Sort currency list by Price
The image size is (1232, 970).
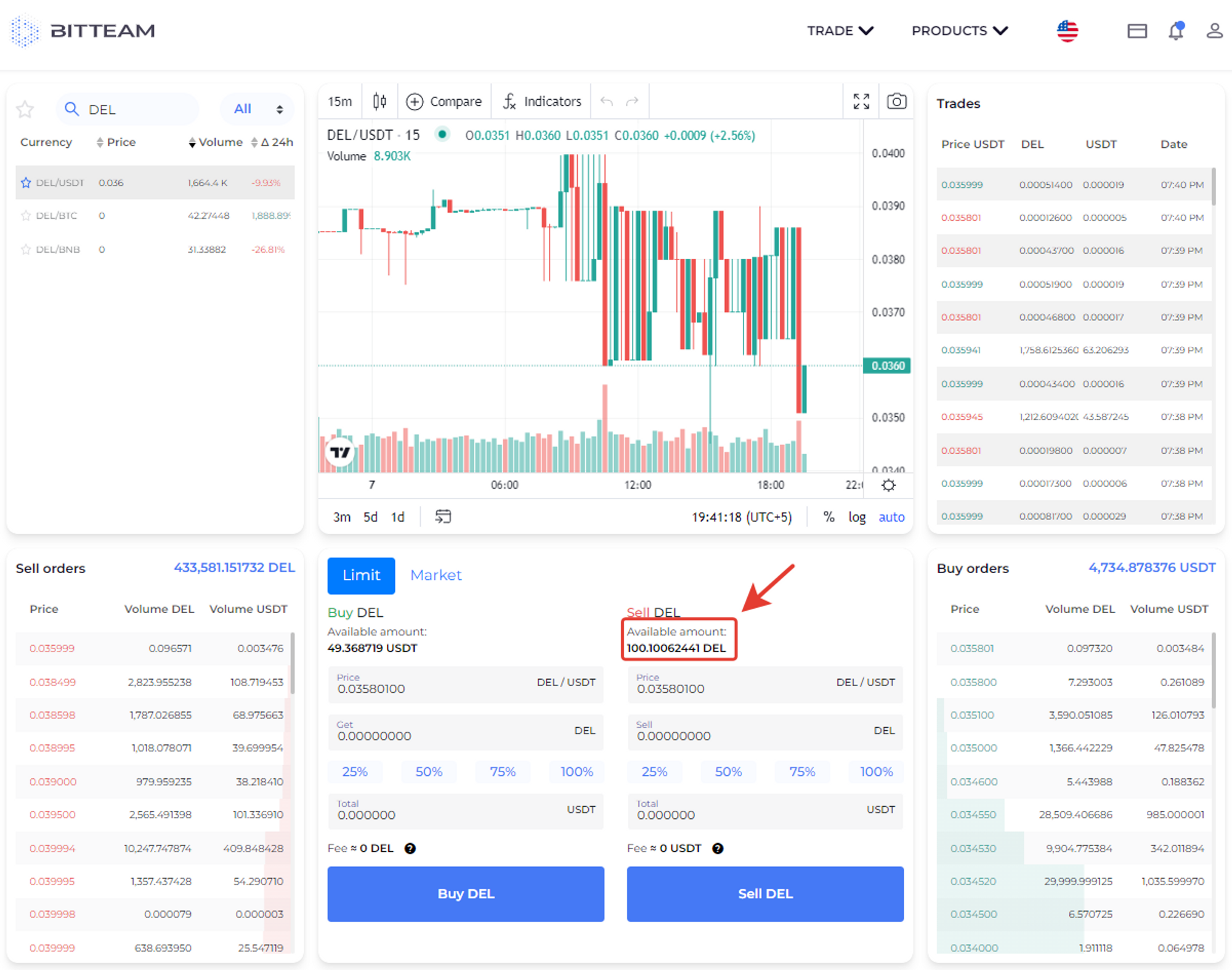point(116,142)
